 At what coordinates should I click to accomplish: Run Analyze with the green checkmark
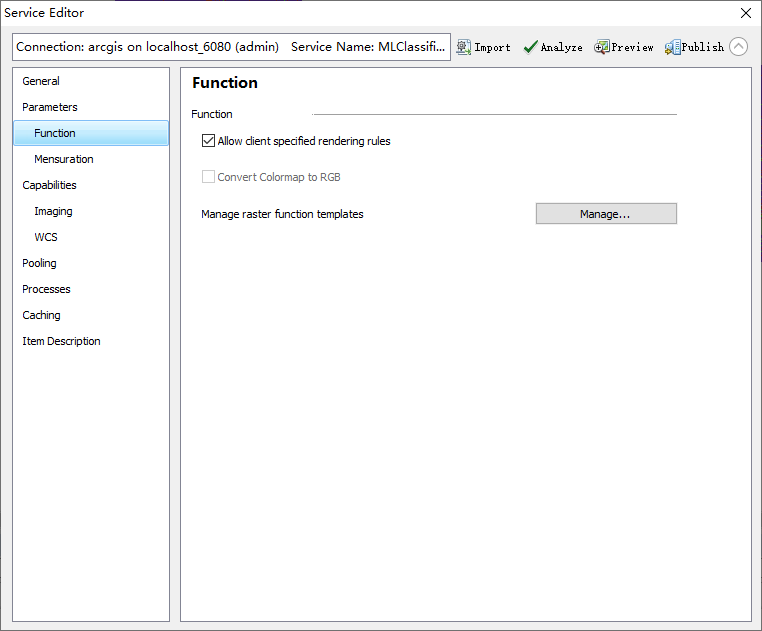[x=553, y=47]
